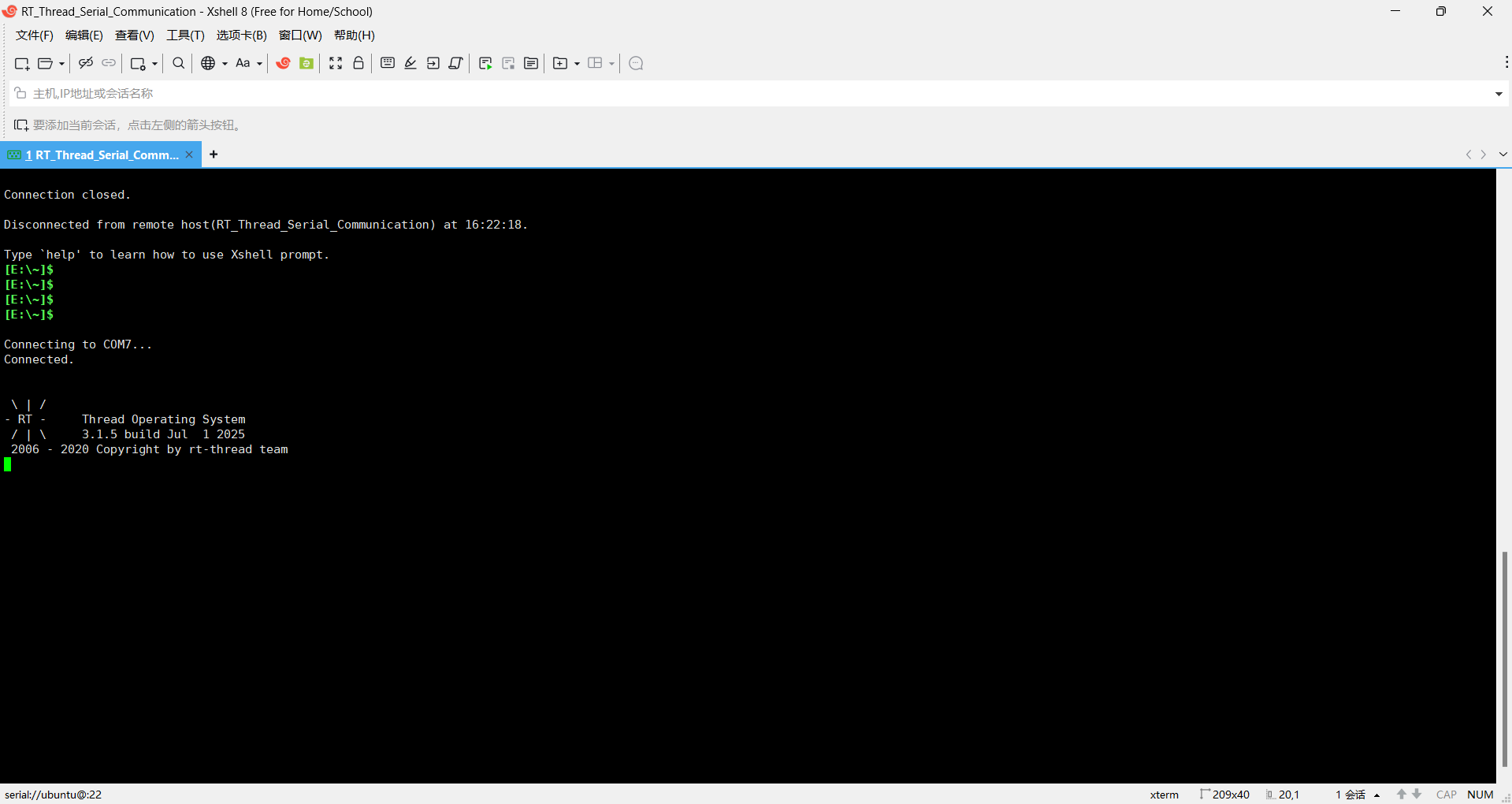Click the add current session arrow icon
This screenshot has width=1512, height=804.
click(x=21, y=125)
